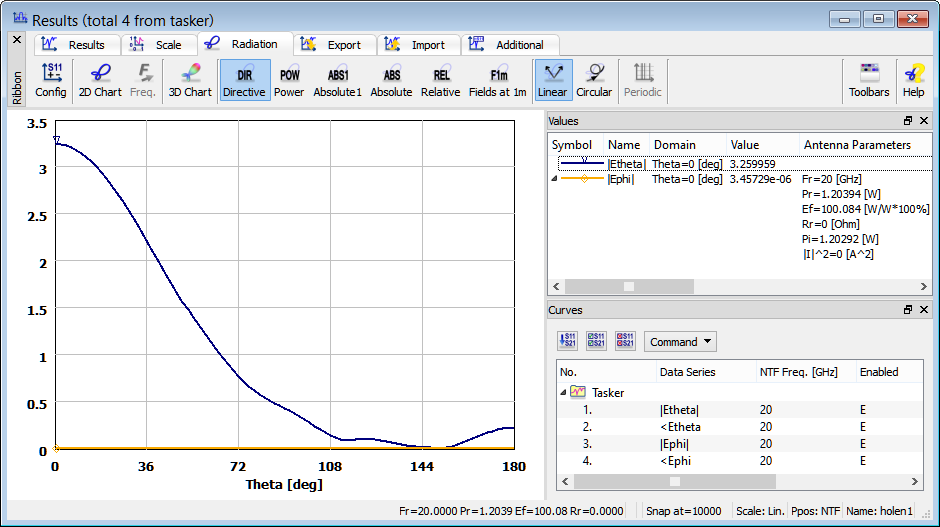Float the Values panel

pyautogui.click(x=908, y=121)
